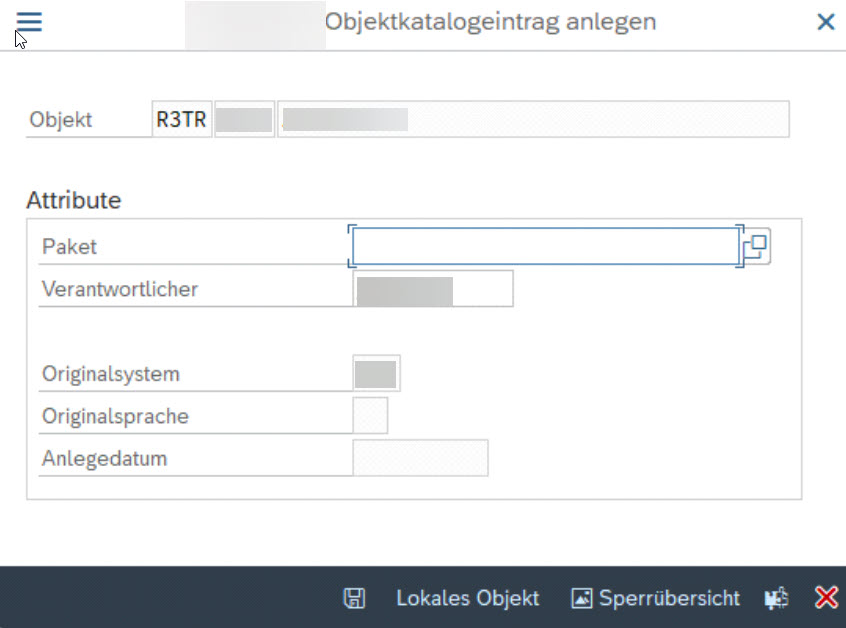Click the Originalsystem field
The width and height of the screenshot is (846, 628).
click(x=376, y=373)
